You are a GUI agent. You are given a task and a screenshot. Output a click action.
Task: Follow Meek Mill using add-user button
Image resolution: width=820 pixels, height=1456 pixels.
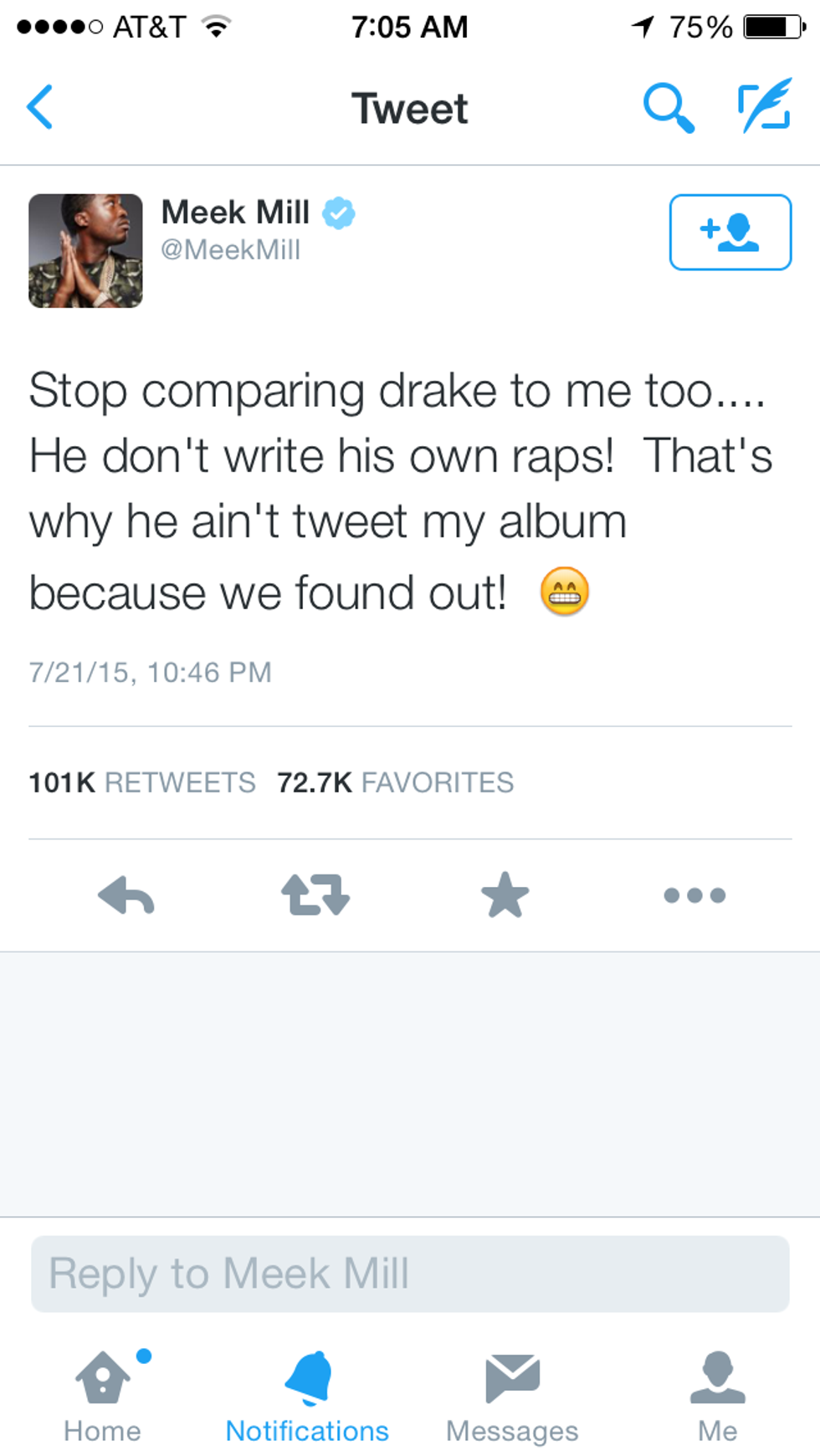tap(730, 232)
